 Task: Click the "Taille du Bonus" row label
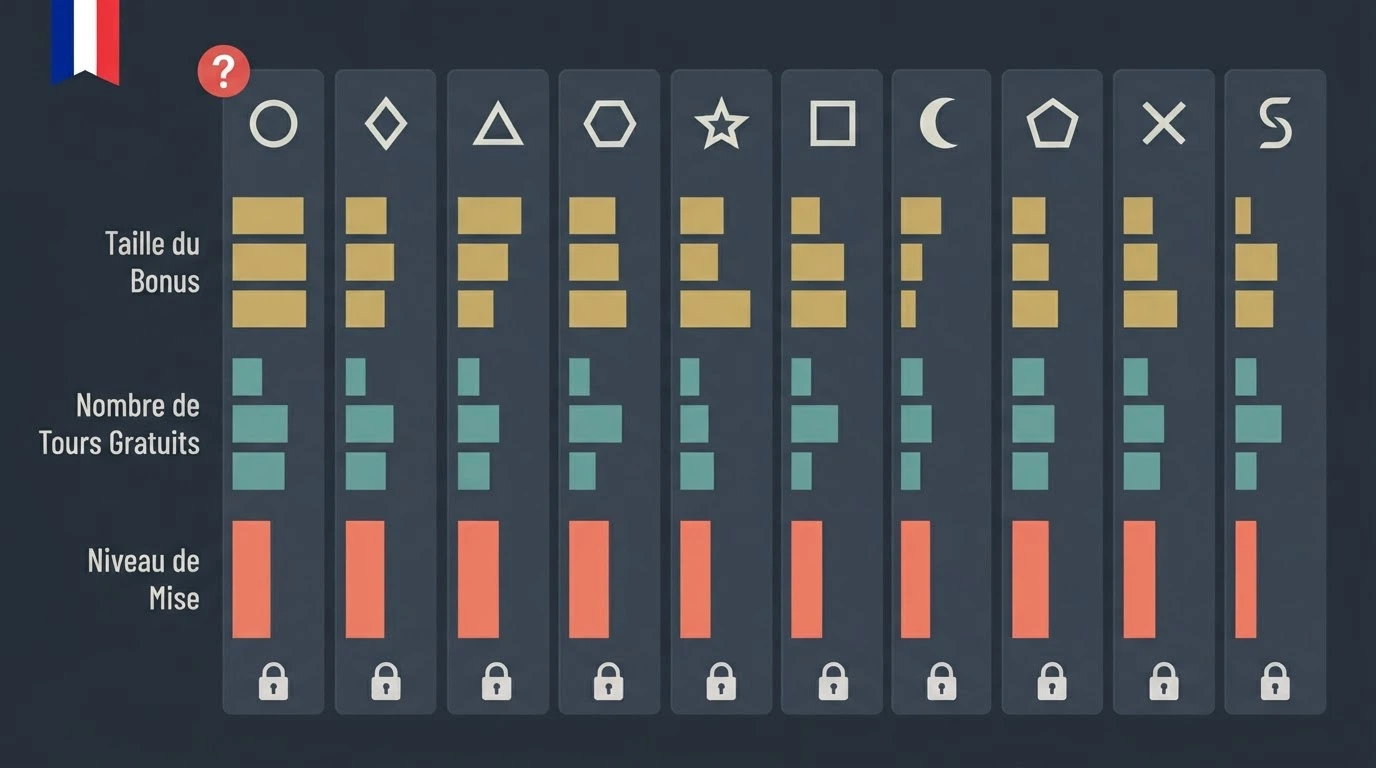[x=152, y=262]
